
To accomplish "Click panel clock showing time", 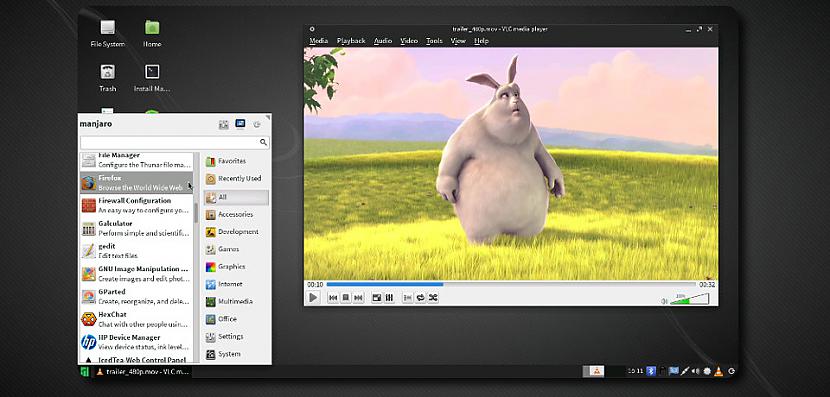I will coord(636,372).
